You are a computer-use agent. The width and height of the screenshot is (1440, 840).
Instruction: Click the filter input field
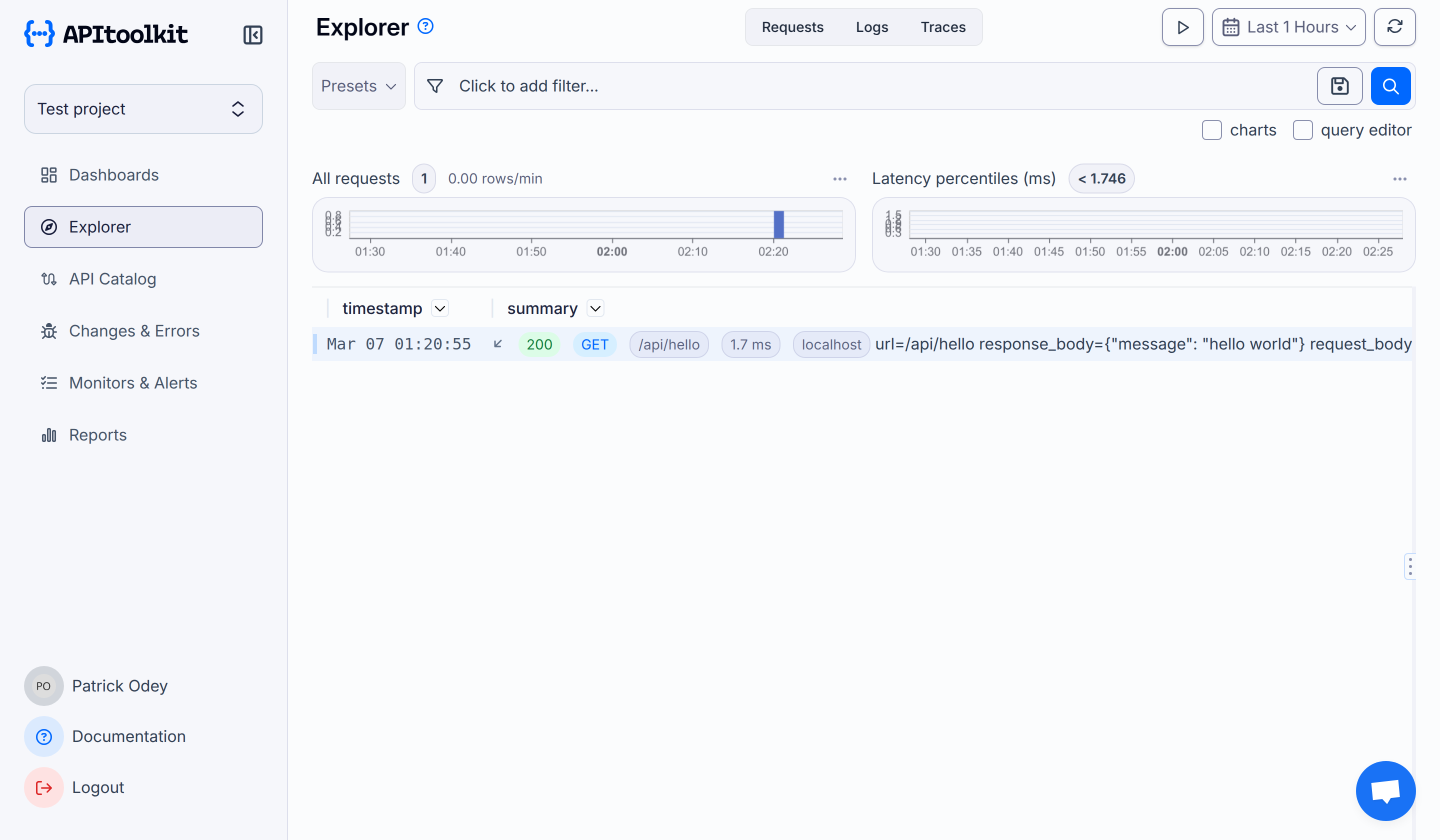pyautogui.click(x=857, y=85)
